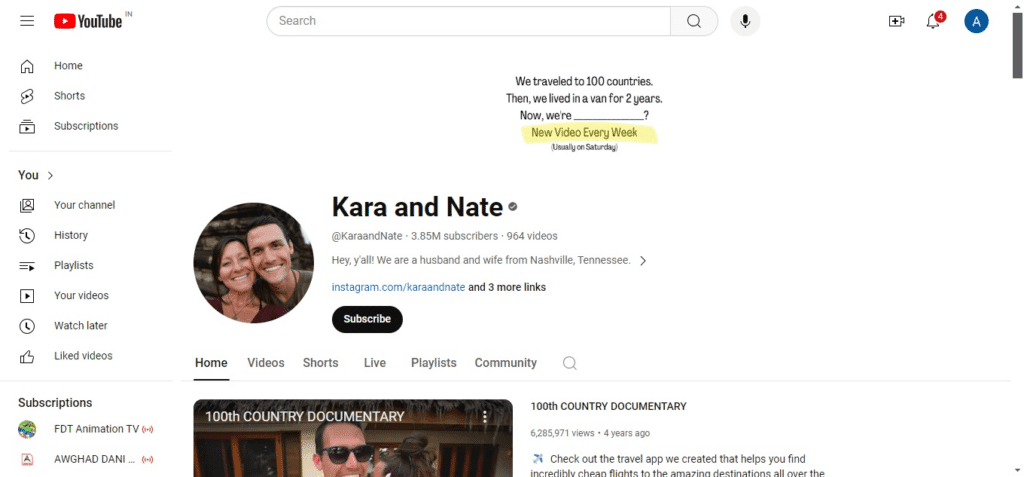The image size is (1024, 477).
Task: Open Subscriptions in sidebar
Action: [x=86, y=126]
